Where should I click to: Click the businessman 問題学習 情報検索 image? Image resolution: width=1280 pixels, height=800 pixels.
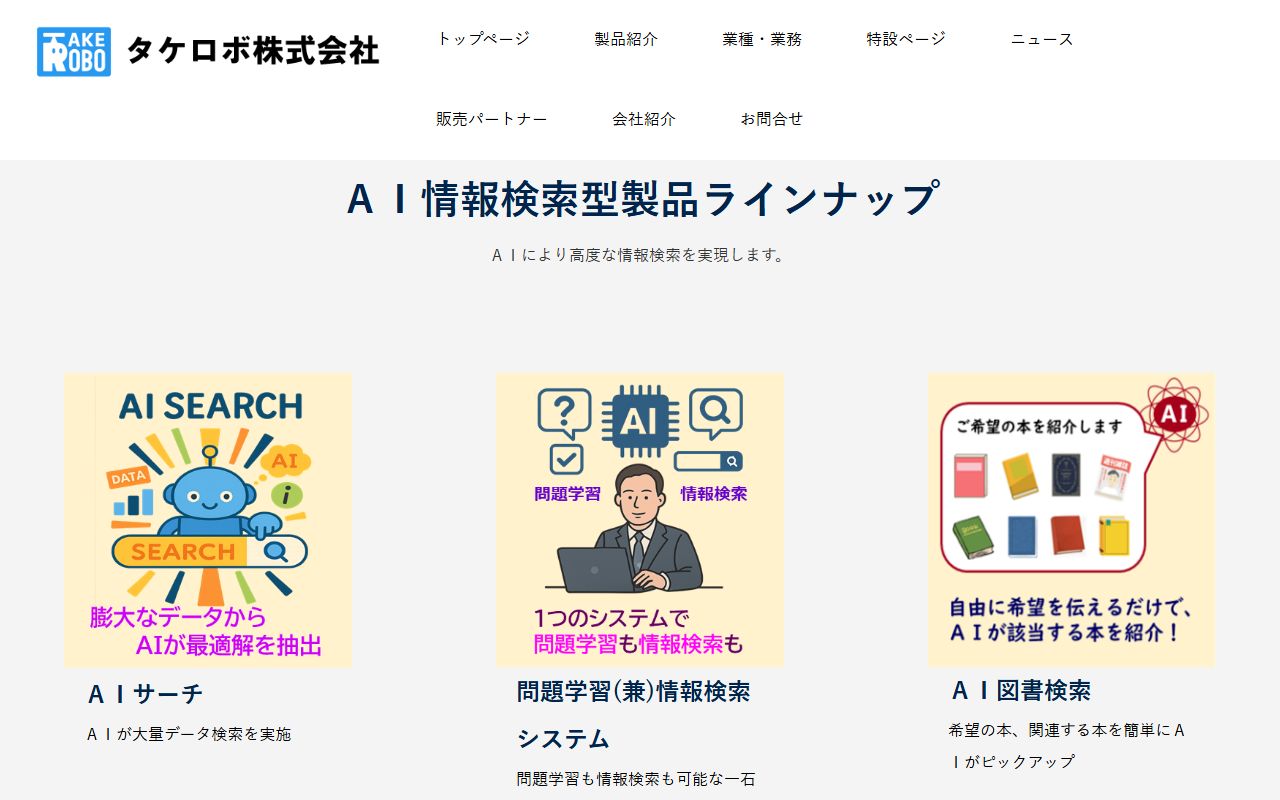(640, 520)
